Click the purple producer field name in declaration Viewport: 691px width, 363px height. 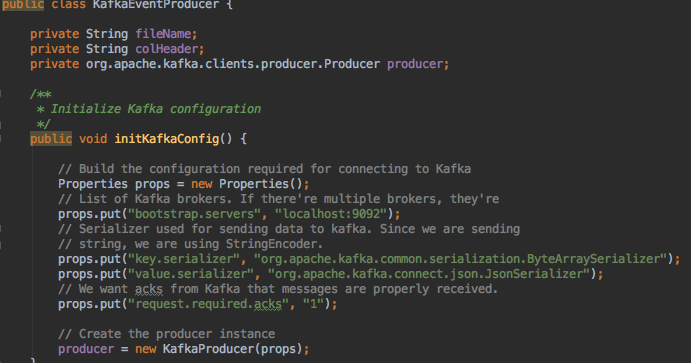pos(415,64)
